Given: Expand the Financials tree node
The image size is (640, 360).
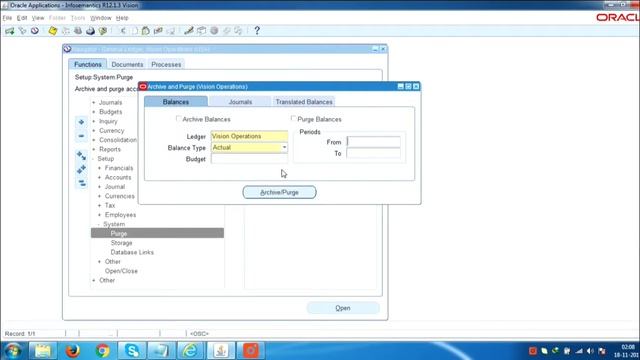Looking at the screenshot, I should coord(99,168).
